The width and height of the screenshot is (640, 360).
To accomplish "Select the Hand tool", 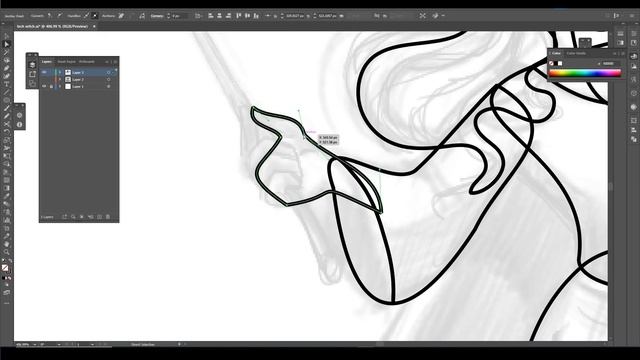I will 6,244.
